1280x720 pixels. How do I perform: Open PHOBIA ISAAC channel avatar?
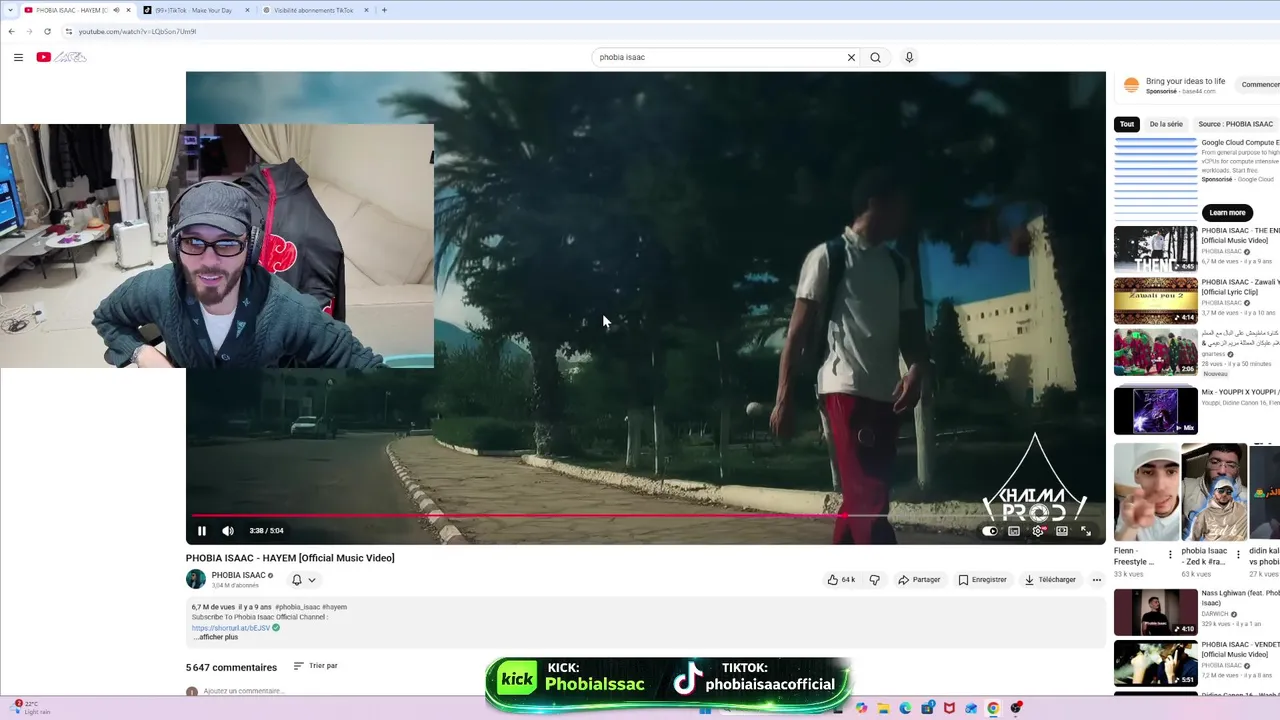pos(196,579)
